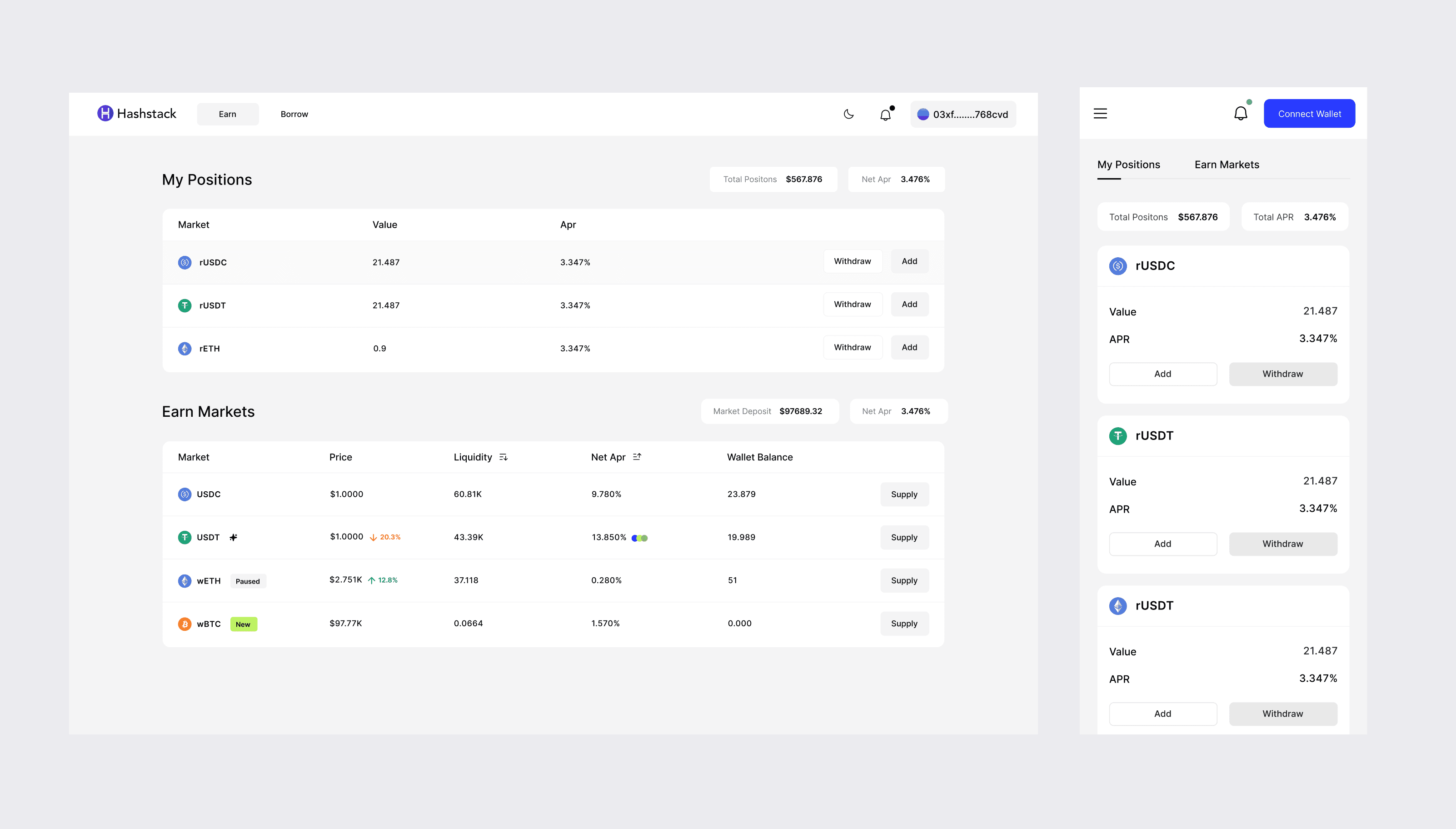Withdraw from the rUSDC position row

pos(852,261)
